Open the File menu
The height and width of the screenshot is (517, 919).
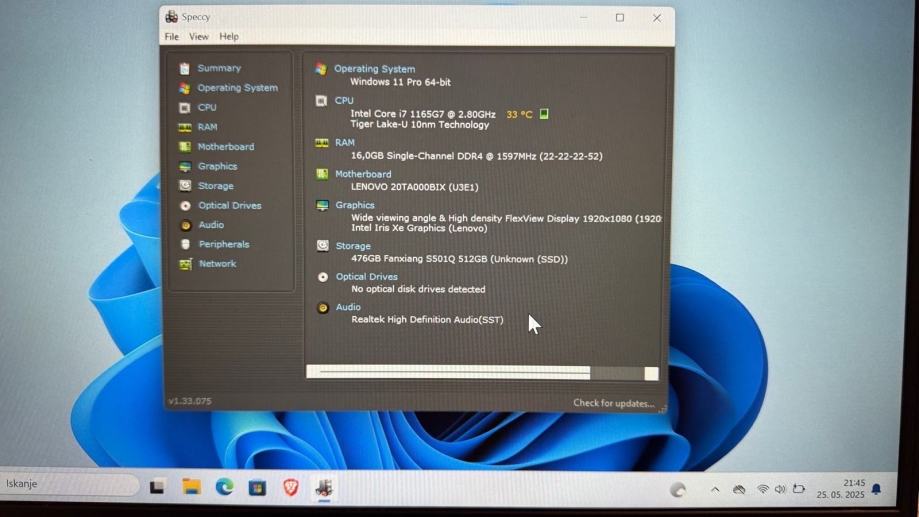(x=172, y=36)
